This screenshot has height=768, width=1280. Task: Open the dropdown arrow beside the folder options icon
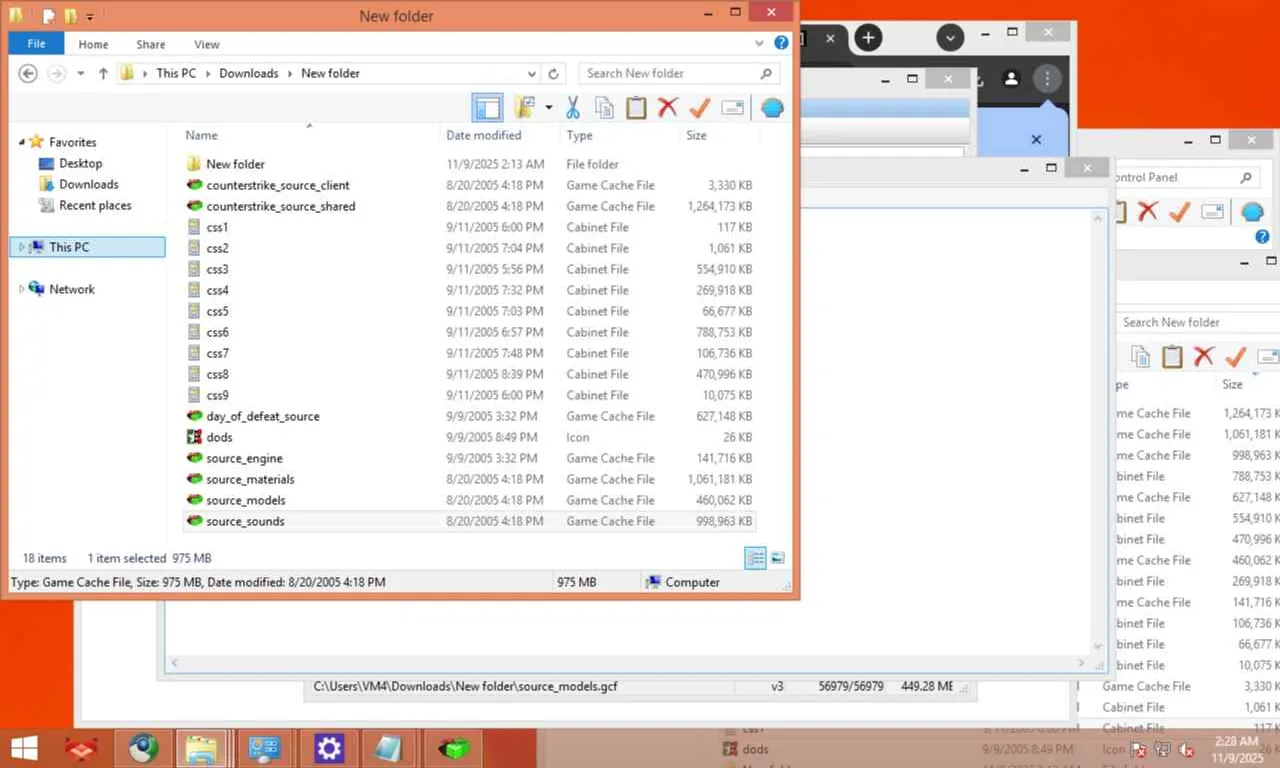(548, 108)
